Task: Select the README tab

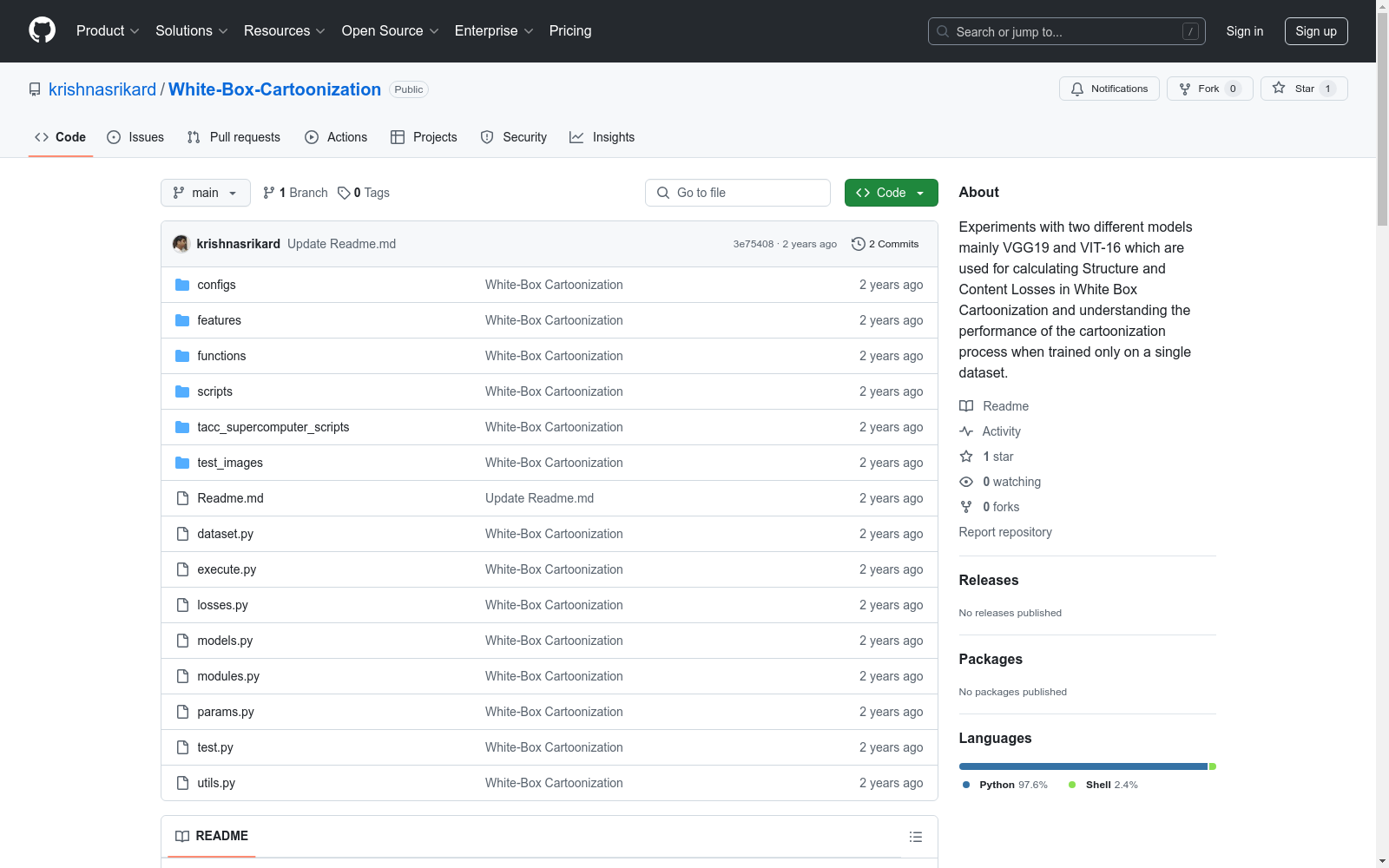Action: tap(212, 836)
